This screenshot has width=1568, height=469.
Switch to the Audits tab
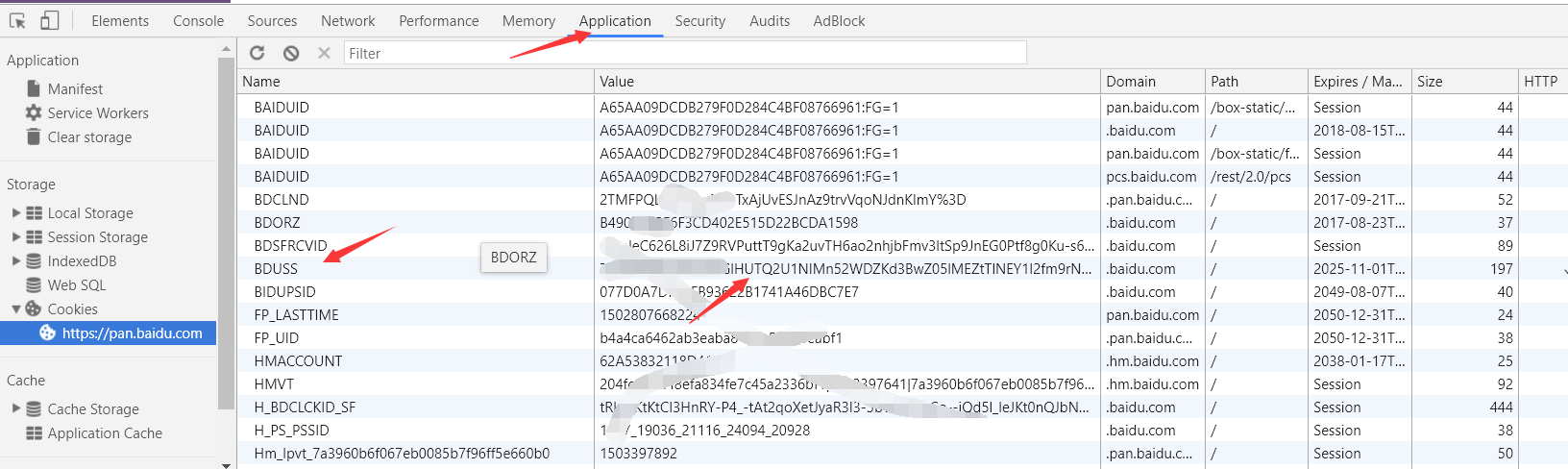tap(770, 20)
